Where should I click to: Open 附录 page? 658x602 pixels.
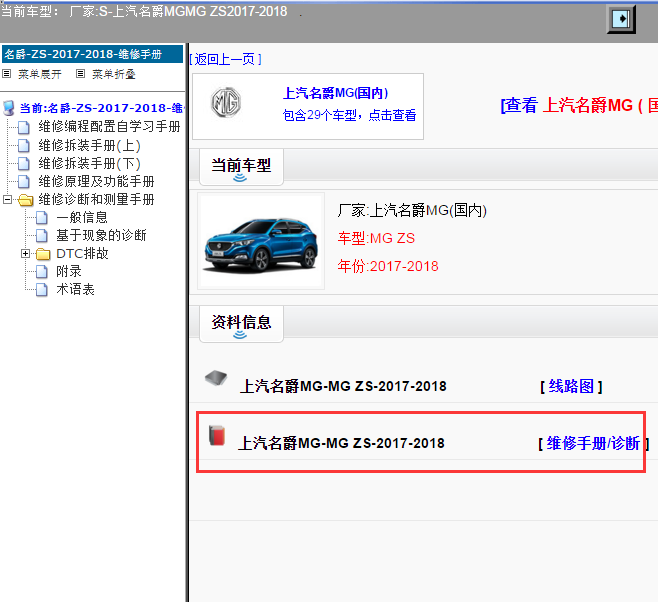[69, 271]
